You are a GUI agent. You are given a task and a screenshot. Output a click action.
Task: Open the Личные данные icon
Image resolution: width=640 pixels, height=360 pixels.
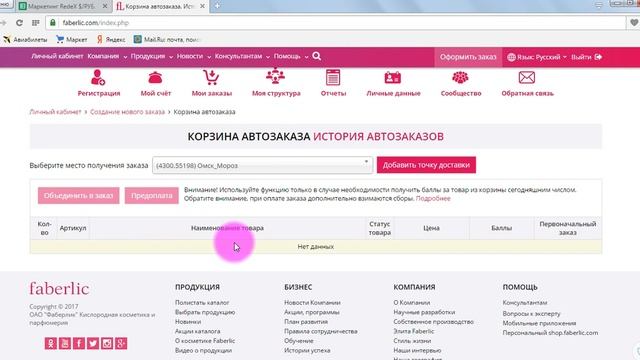tap(393, 77)
